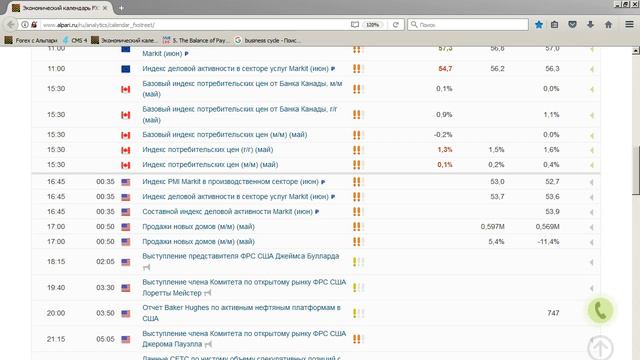Open the Forex с Альпари bookmark
Image resolution: width=640 pixels, height=360 pixels.
[x=31, y=40]
